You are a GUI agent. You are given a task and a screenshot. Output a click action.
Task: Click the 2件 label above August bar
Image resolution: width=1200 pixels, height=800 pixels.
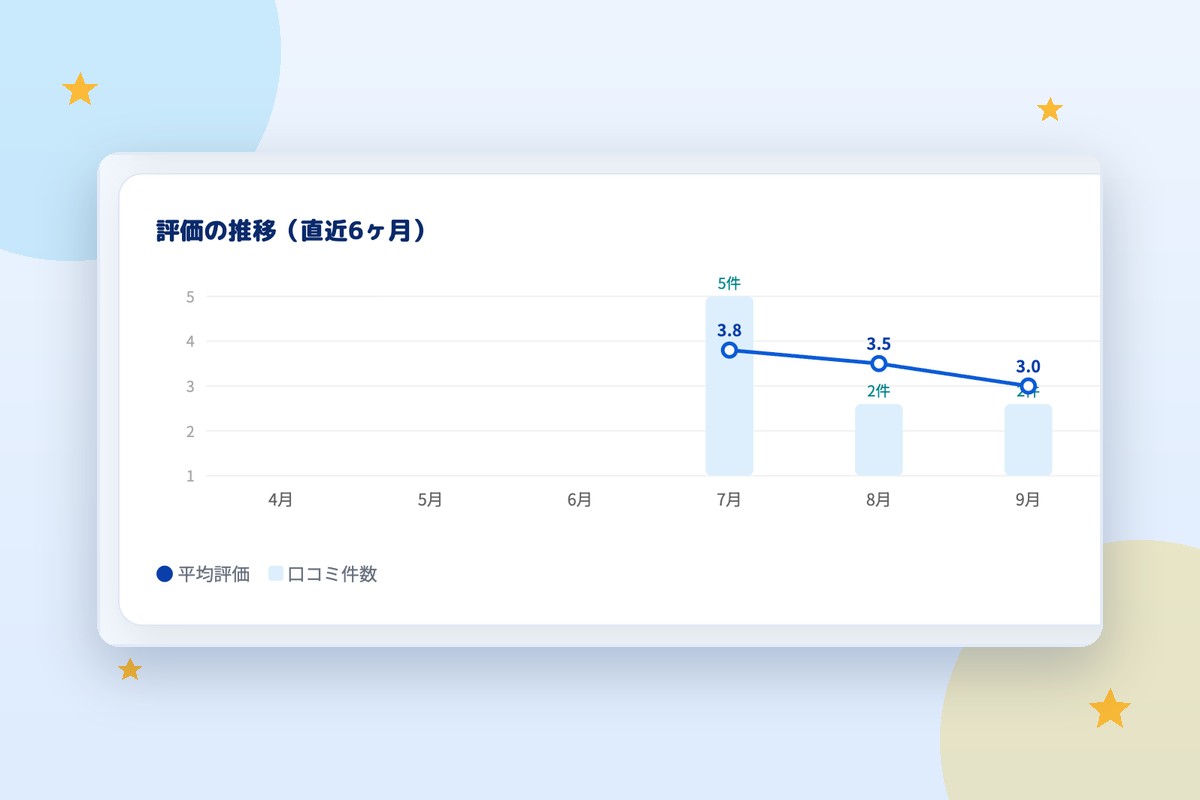pyautogui.click(x=879, y=391)
